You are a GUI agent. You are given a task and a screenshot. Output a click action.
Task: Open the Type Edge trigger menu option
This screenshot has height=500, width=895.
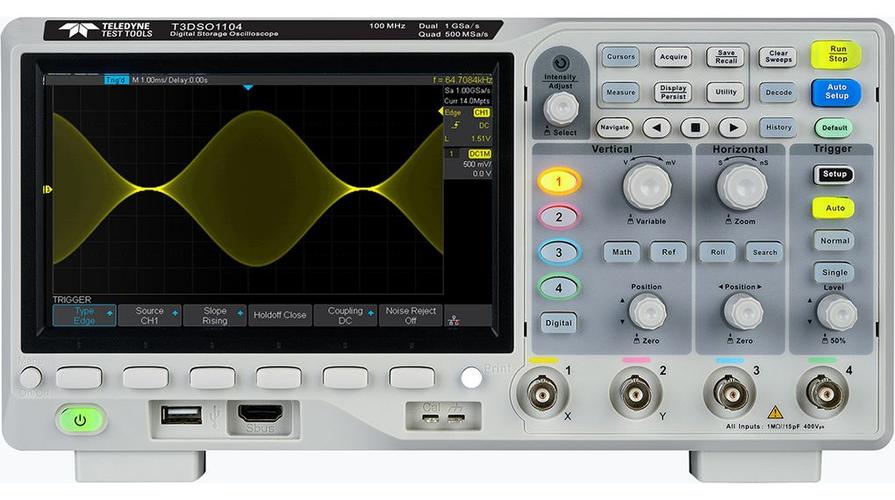(x=84, y=316)
